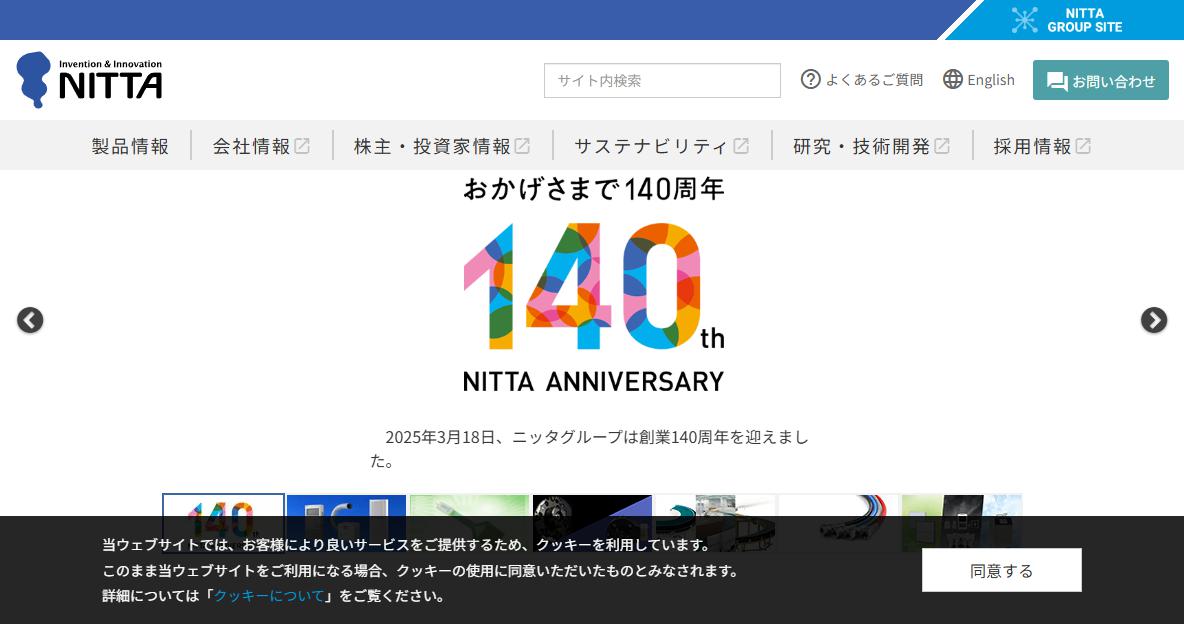Open the クッキーについて link

(x=269, y=595)
